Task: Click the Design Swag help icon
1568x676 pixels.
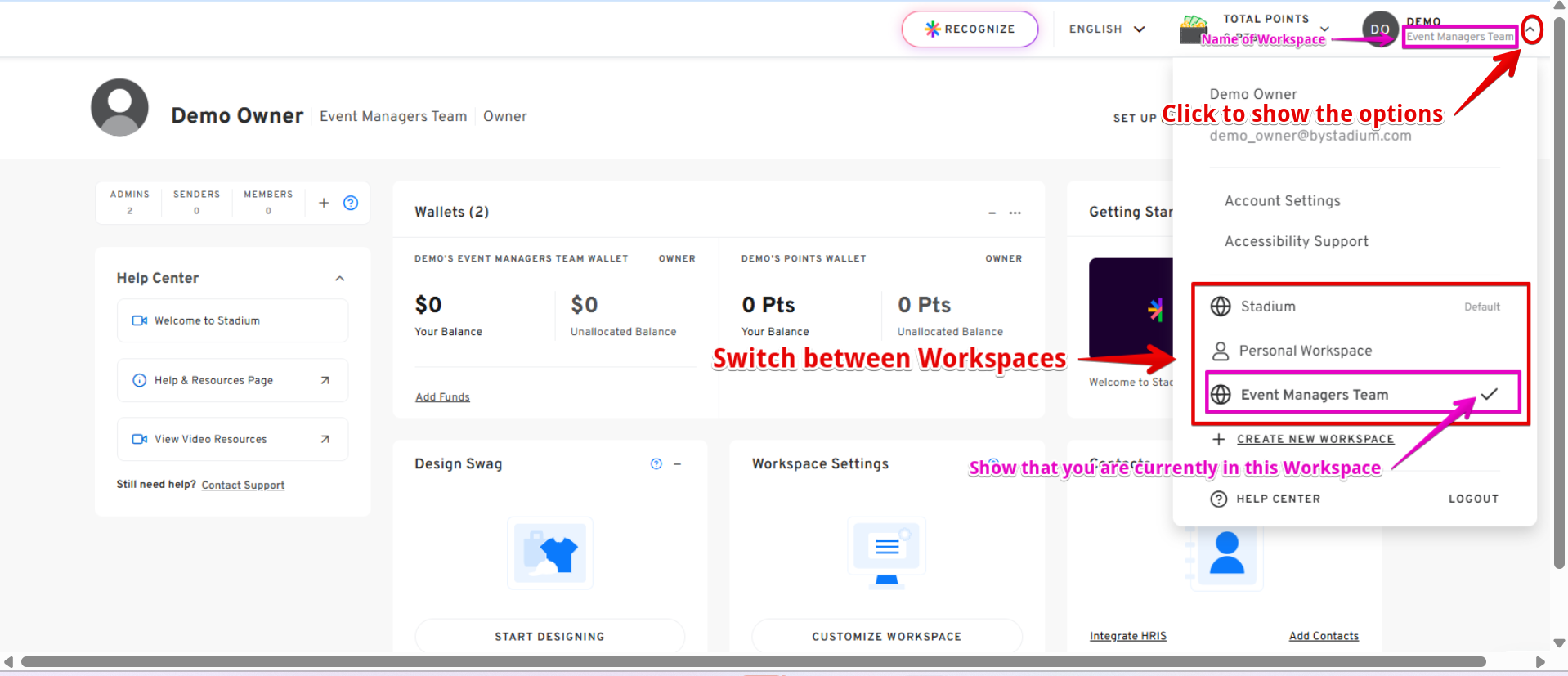Action: (x=656, y=464)
